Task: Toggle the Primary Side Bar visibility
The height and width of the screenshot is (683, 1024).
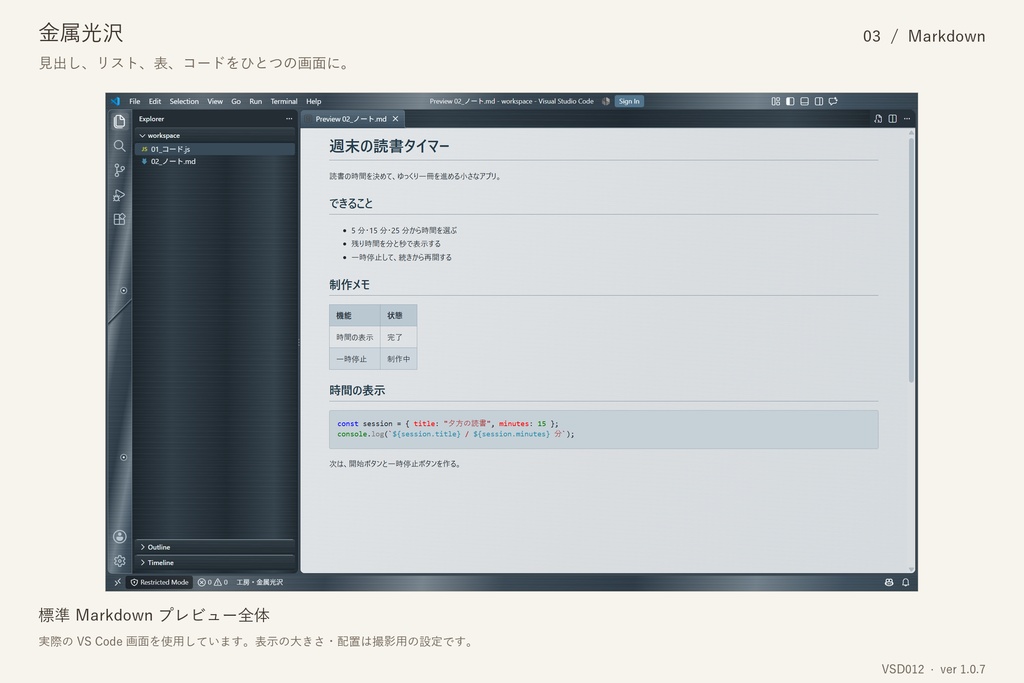Action: (x=790, y=101)
